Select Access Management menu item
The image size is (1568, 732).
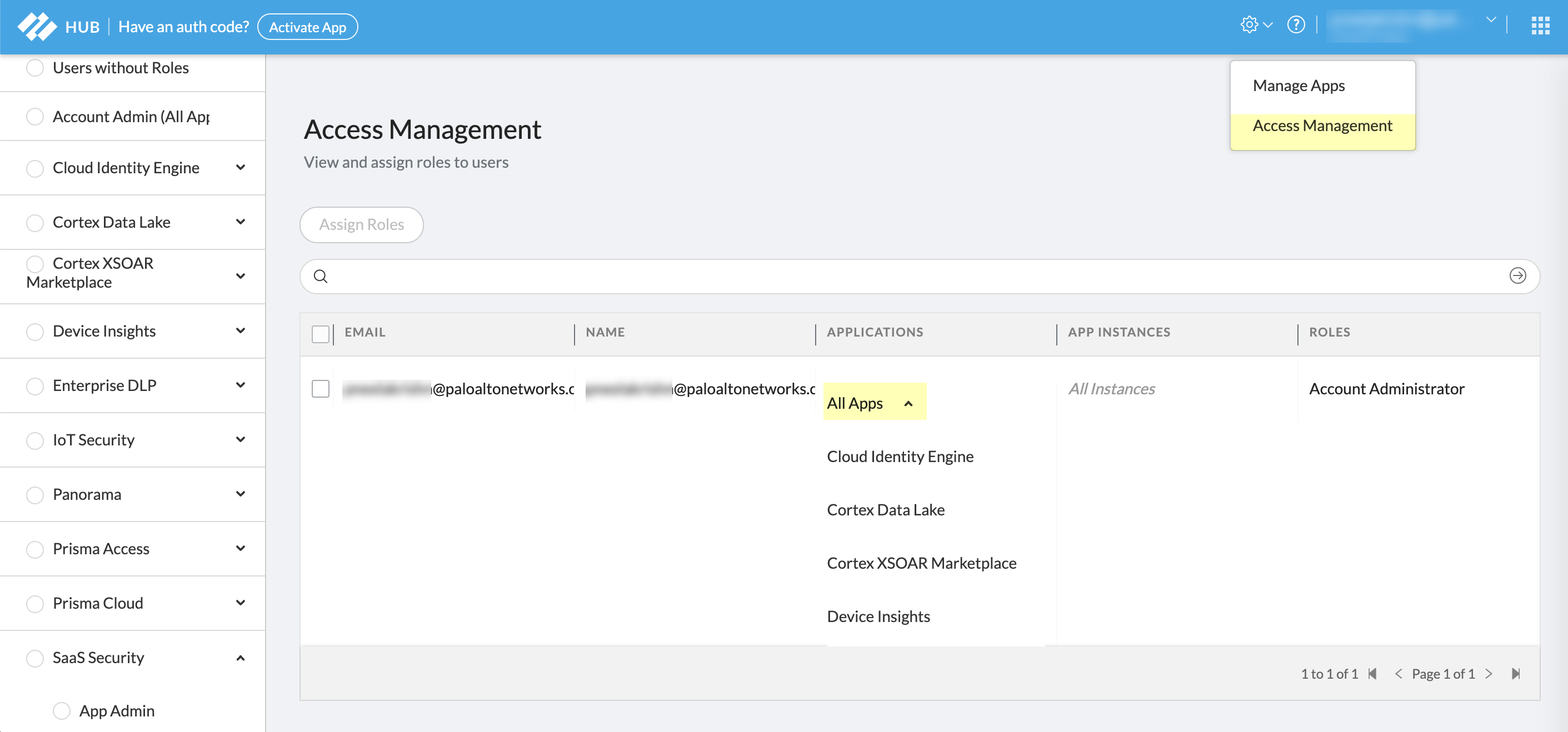click(1322, 126)
